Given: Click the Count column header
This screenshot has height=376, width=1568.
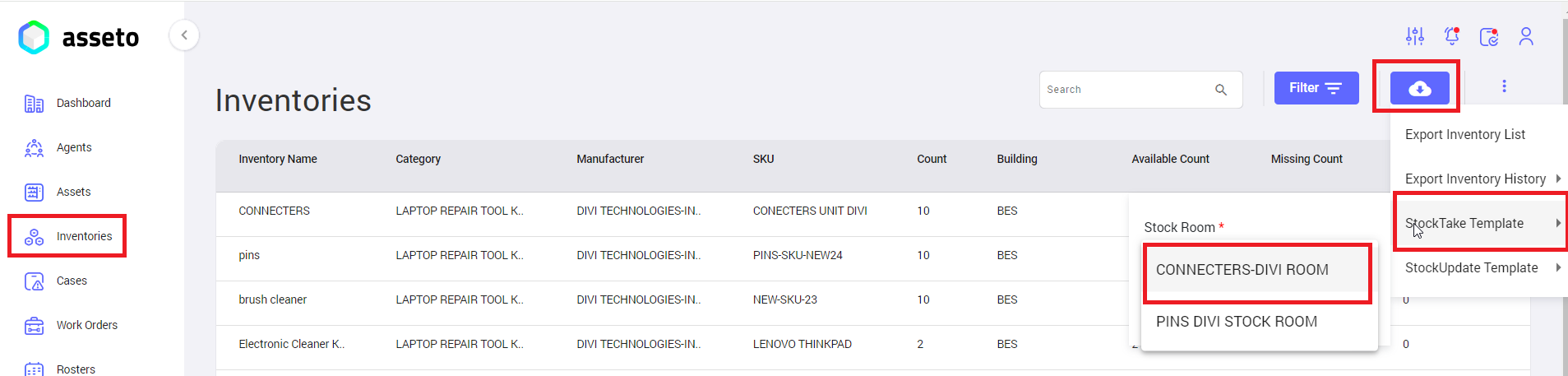Looking at the screenshot, I should pyautogui.click(x=932, y=159).
